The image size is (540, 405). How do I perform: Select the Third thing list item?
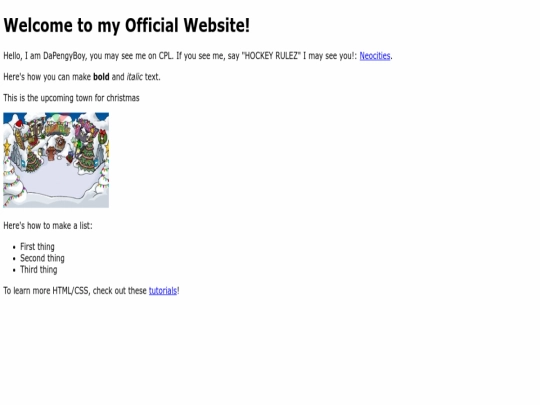[x=39, y=270]
